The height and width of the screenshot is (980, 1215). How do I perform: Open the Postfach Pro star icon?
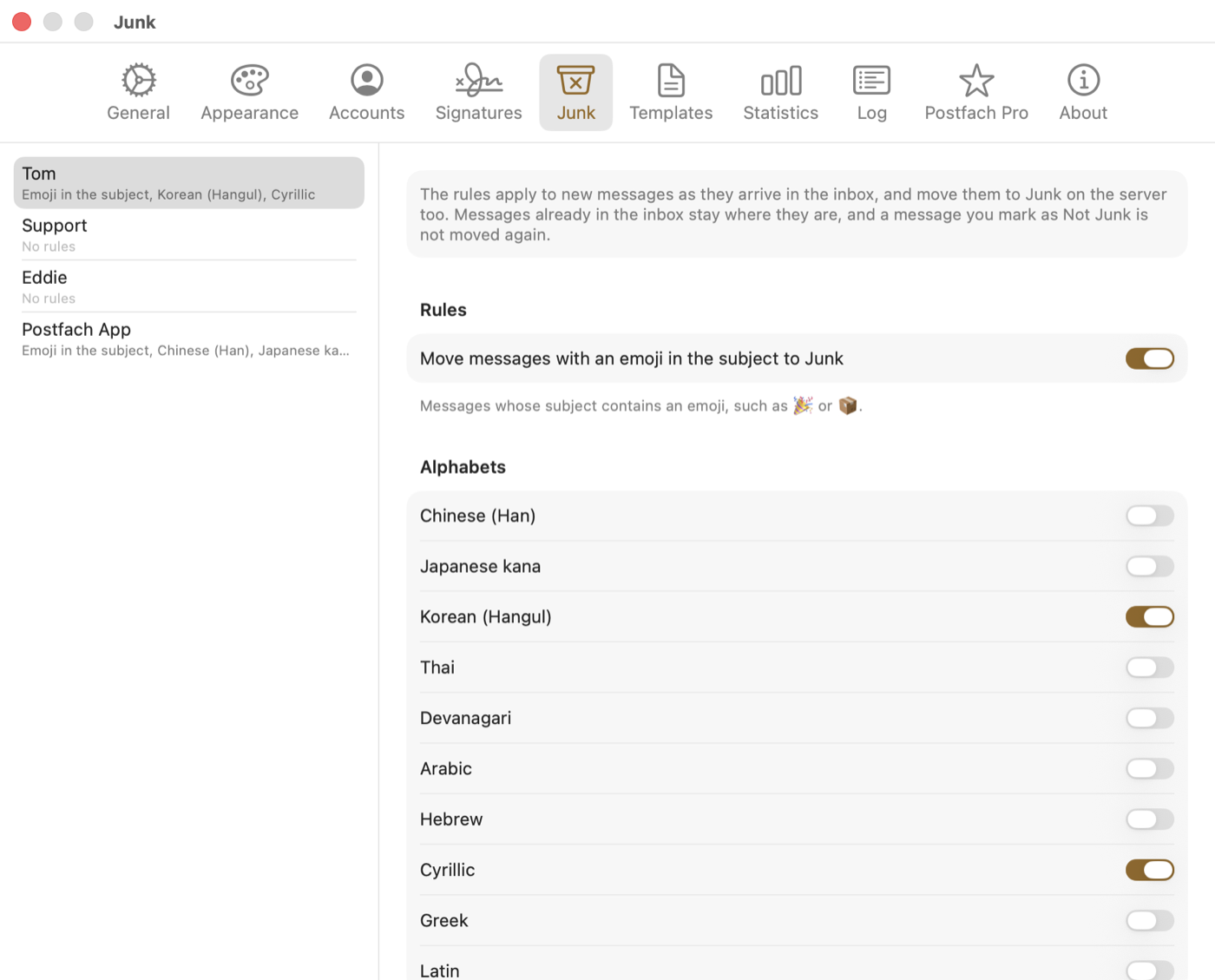(976, 81)
